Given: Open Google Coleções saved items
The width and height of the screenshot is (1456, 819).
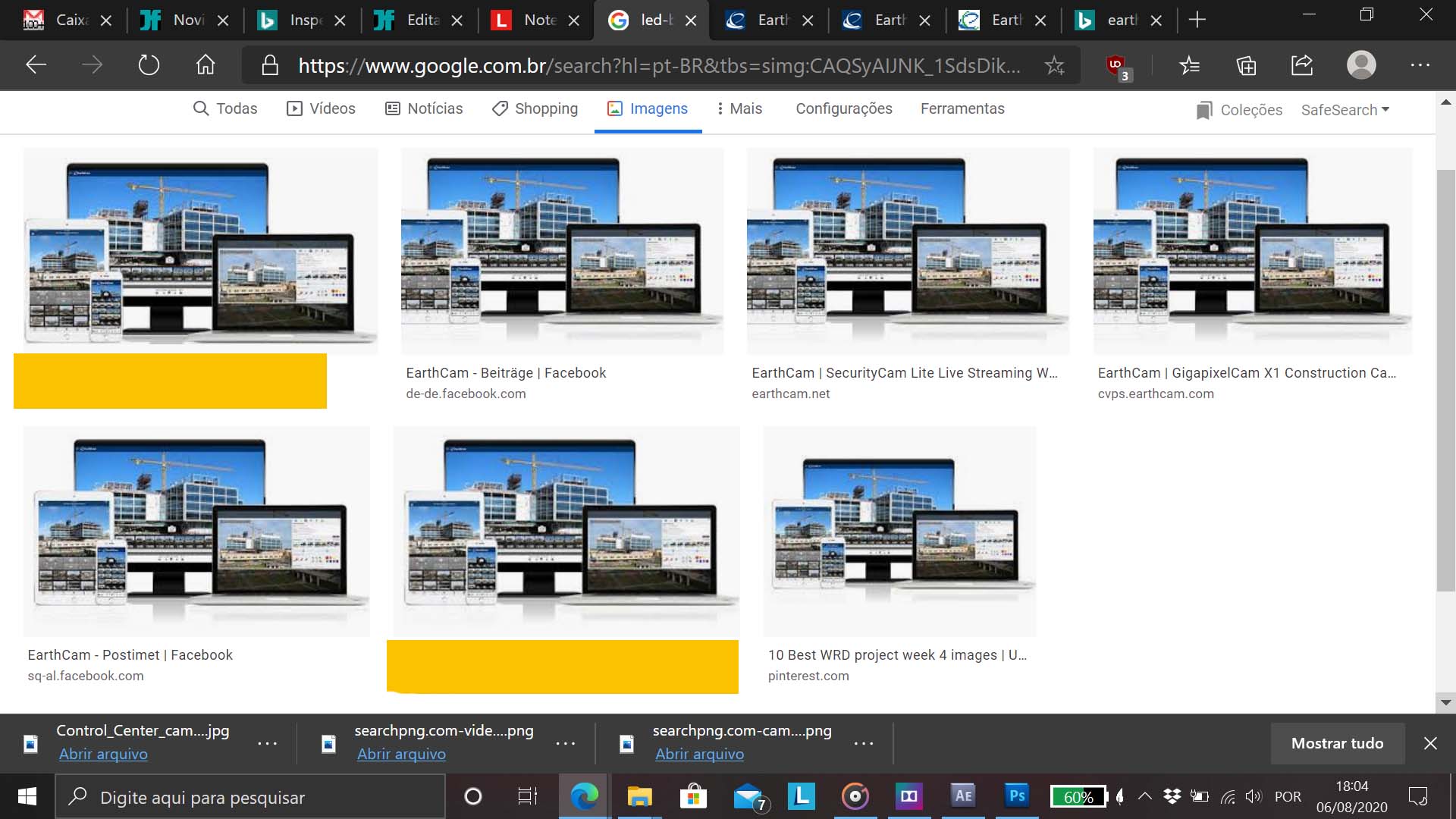Looking at the screenshot, I should [x=1239, y=111].
